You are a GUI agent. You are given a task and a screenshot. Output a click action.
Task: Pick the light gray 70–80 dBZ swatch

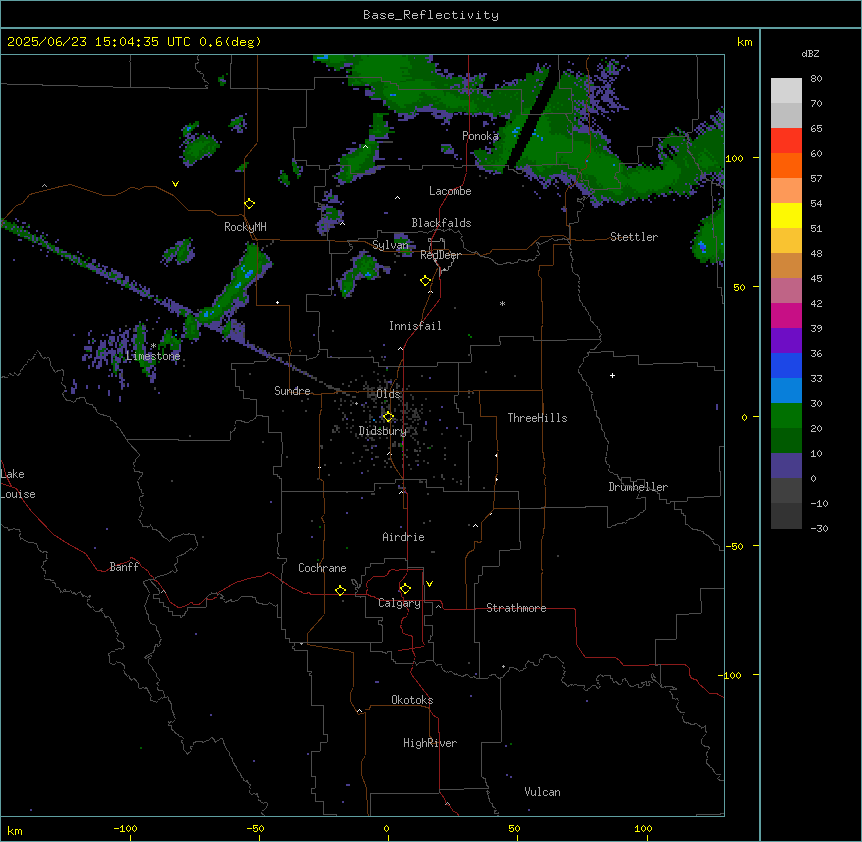pyautogui.click(x=786, y=91)
